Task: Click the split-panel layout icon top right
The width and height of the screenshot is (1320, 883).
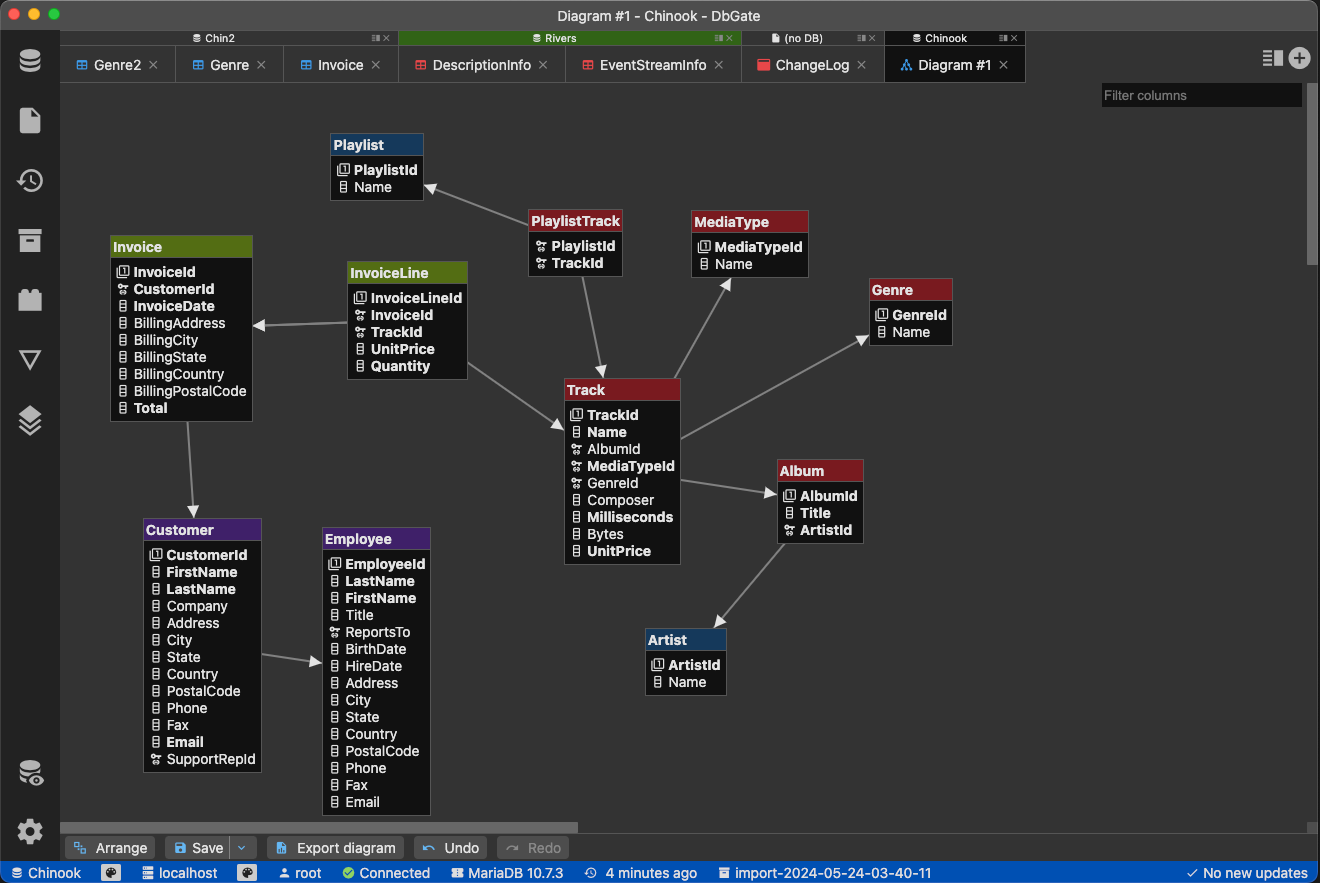Action: 1272,58
